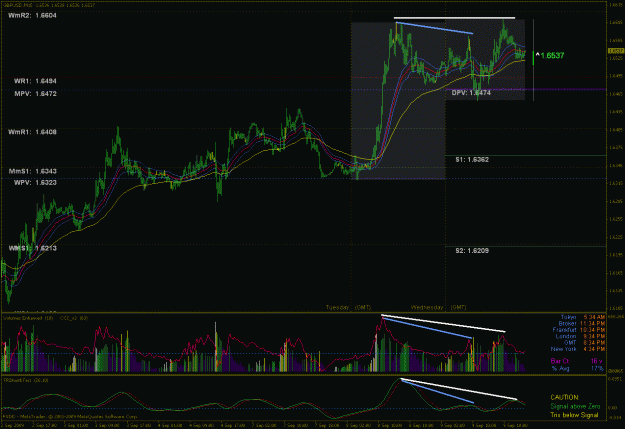Screen dimensions: 625x429
Task: Select the blue descending trendline in volume pane
Action: 427,328
